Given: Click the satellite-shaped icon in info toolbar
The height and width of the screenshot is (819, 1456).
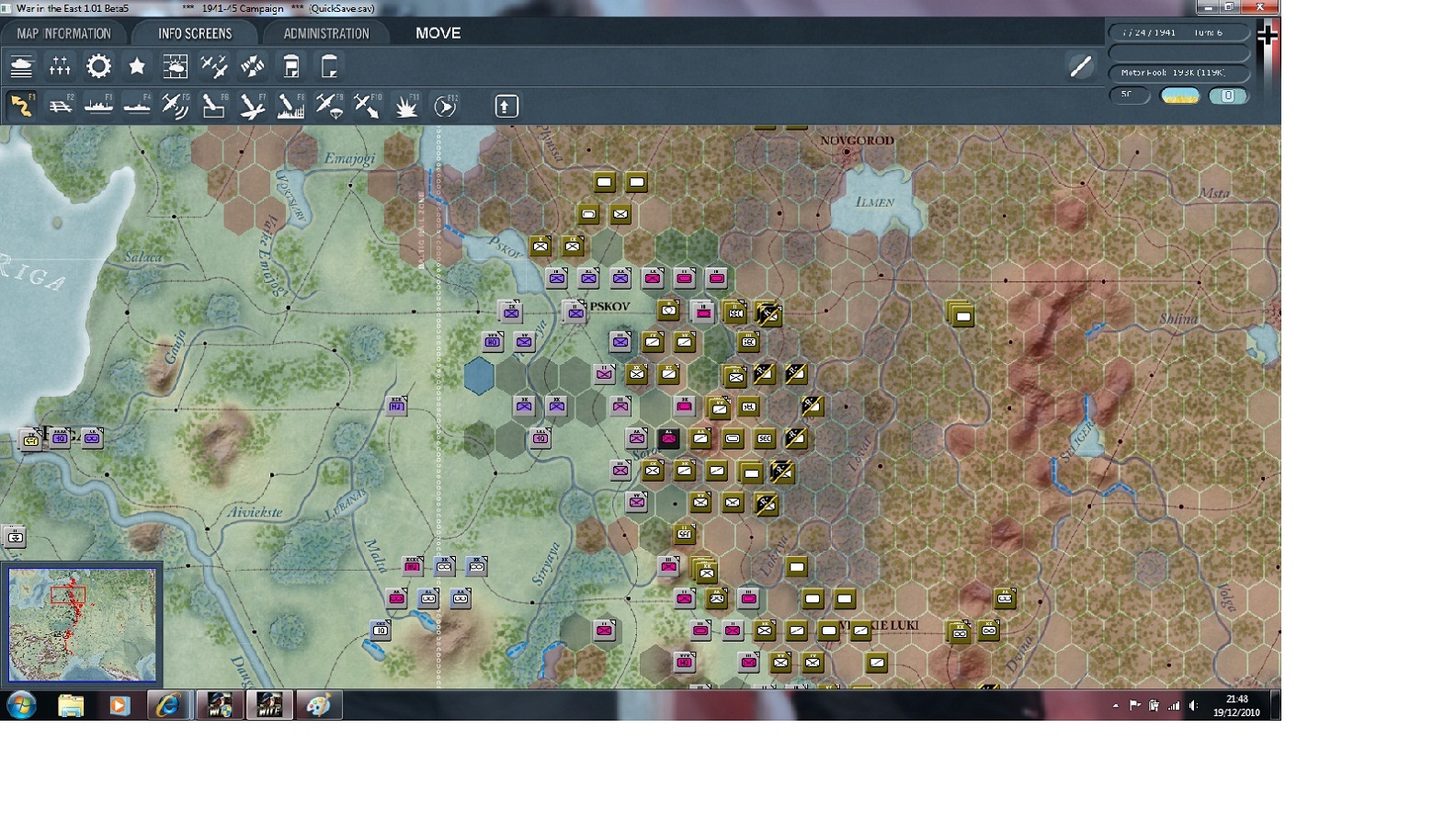Looking at the screenshot, I should [253, 66].
